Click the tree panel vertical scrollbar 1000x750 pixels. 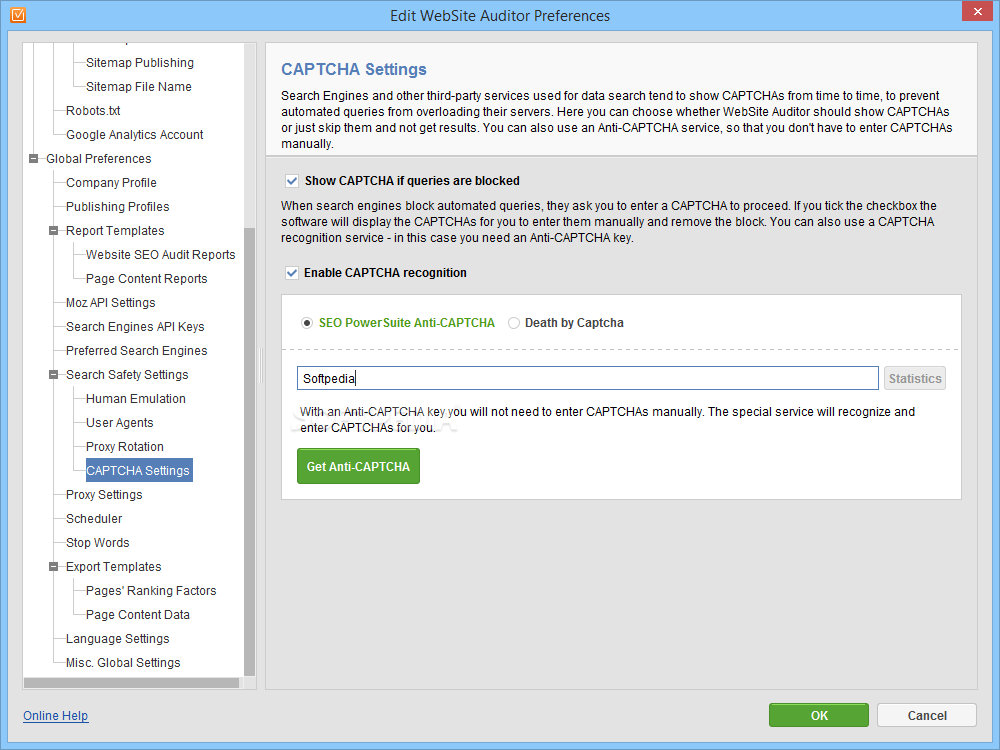coord(249,452)
